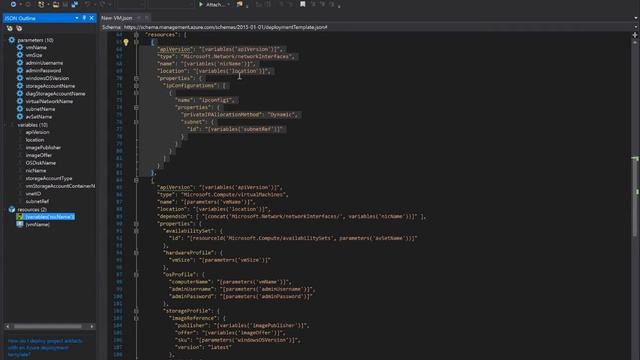The height and width of the screenshot is (360, 640).
Task: Click the parameters node gear icon
Action: click(x=11, y=40)
